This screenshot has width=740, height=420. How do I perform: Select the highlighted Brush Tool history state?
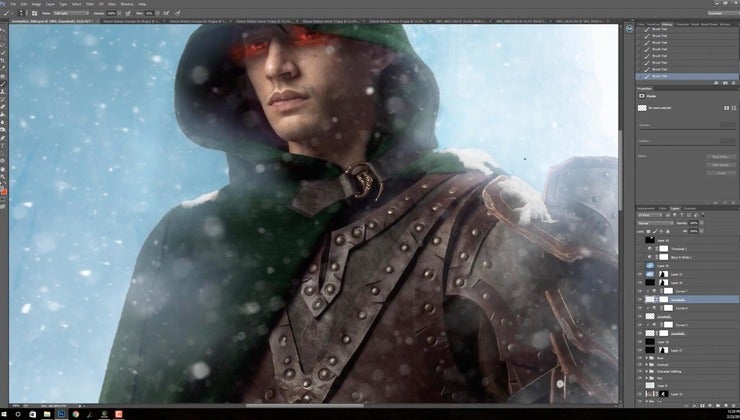(x=687, y=76)
